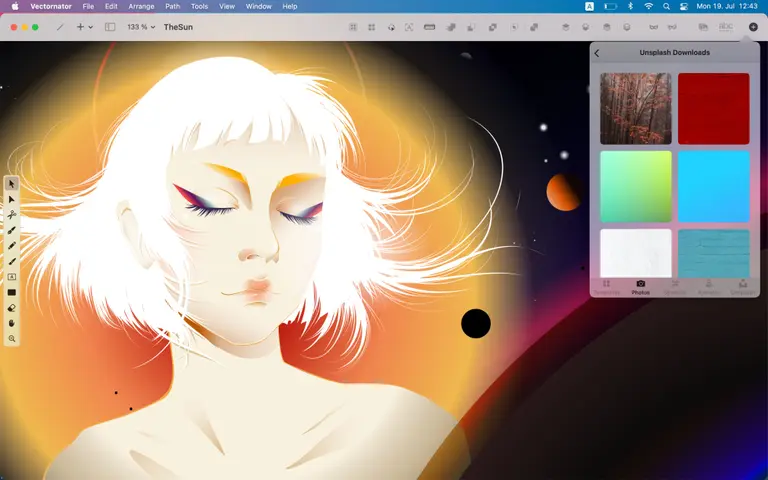This screenshot has width=768, height=480.
Task: Open the File menu
Action: pos(88,6)
